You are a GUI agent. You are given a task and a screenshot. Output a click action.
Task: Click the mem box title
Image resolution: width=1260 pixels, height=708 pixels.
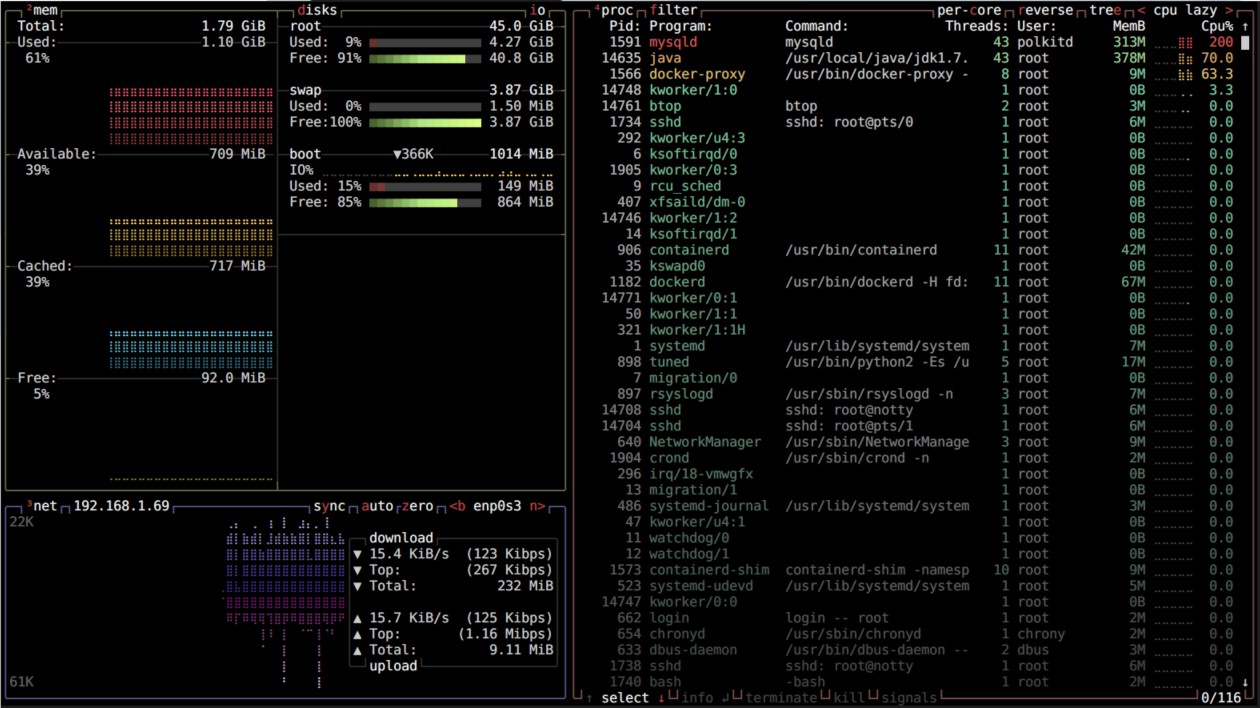tap(41, 10)
